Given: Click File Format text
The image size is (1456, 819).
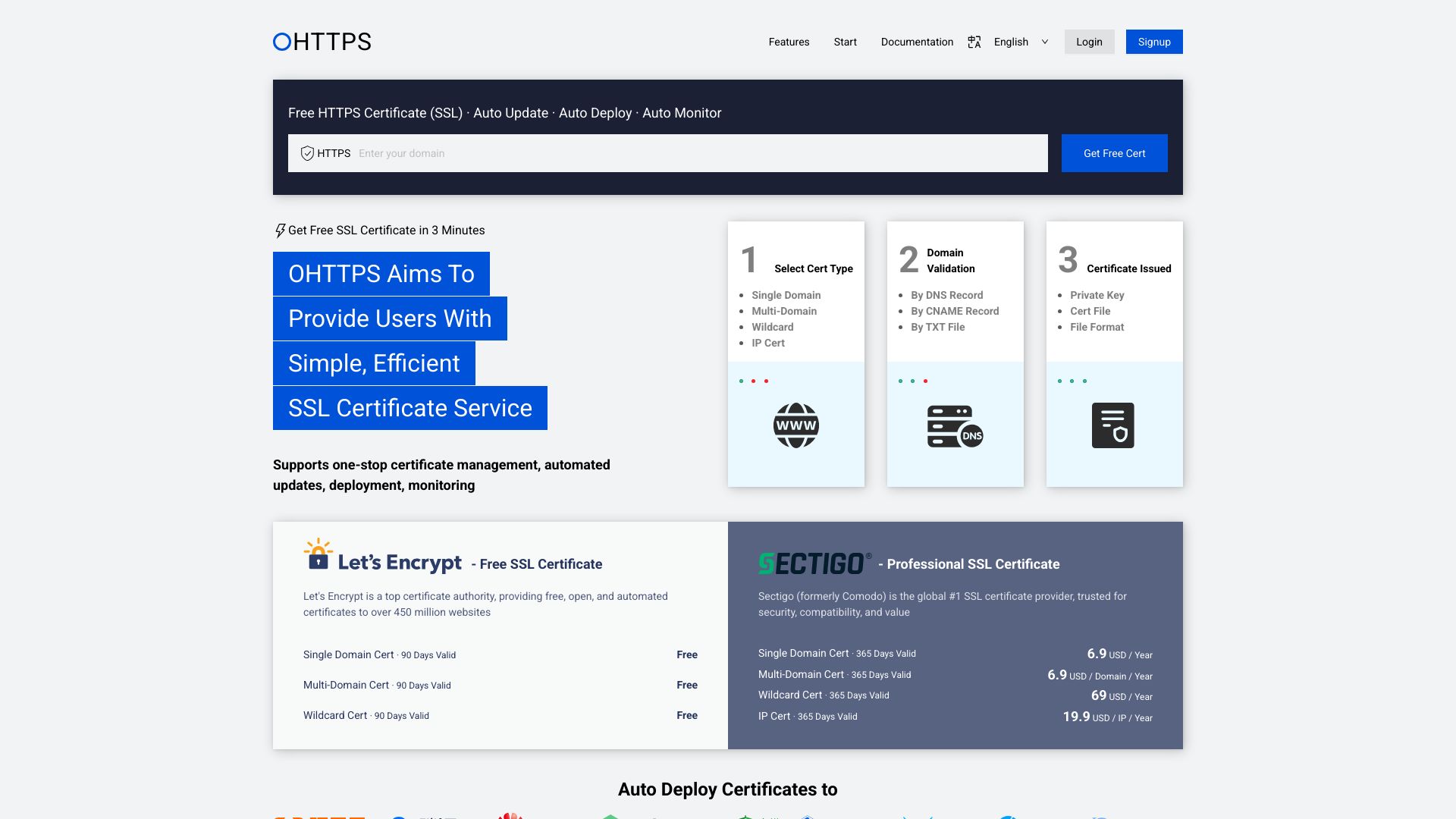Looking at the screenshot, I should [x=1097, y=327].
